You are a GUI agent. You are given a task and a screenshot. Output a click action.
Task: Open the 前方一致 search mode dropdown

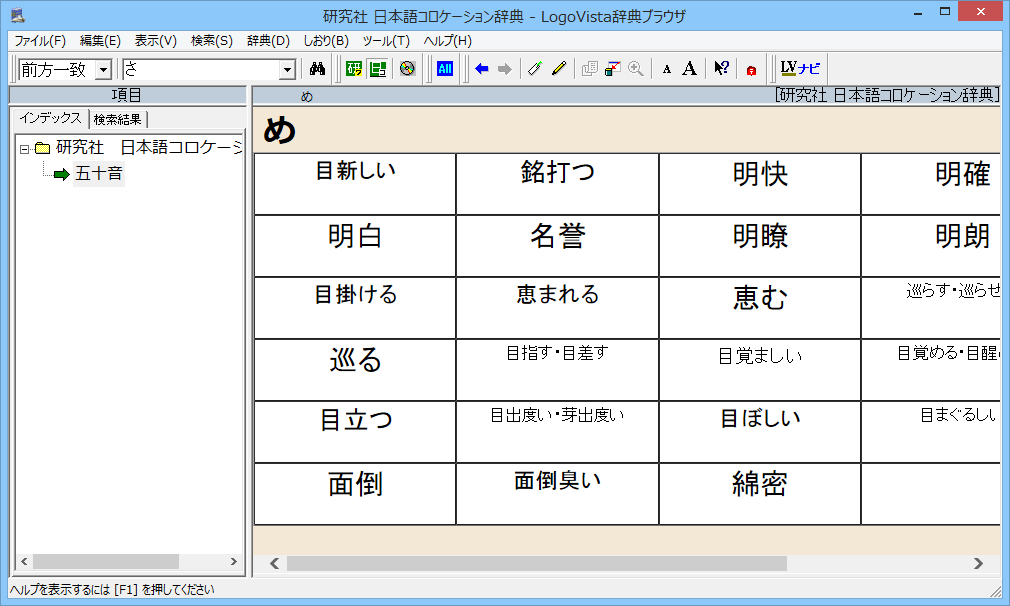coord(103,70)
